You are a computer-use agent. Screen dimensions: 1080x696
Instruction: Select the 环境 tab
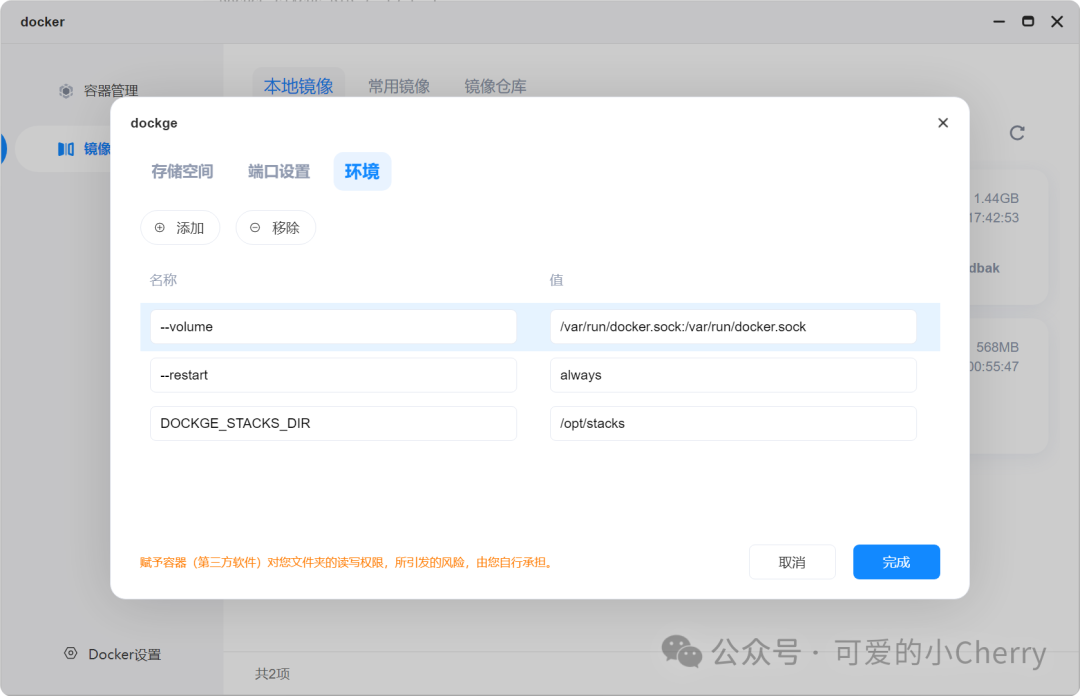click(x=362, y=171)
